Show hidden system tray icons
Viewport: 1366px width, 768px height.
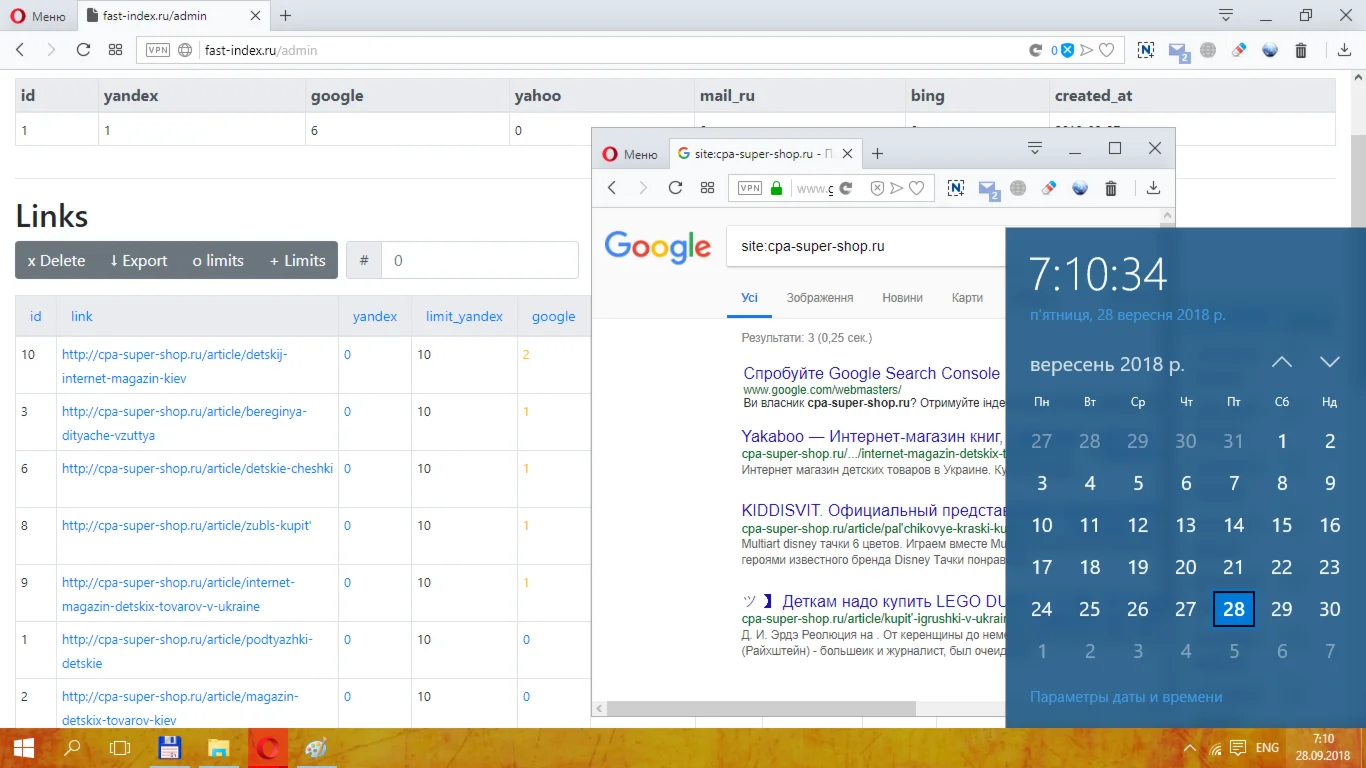pos(1189,748)
